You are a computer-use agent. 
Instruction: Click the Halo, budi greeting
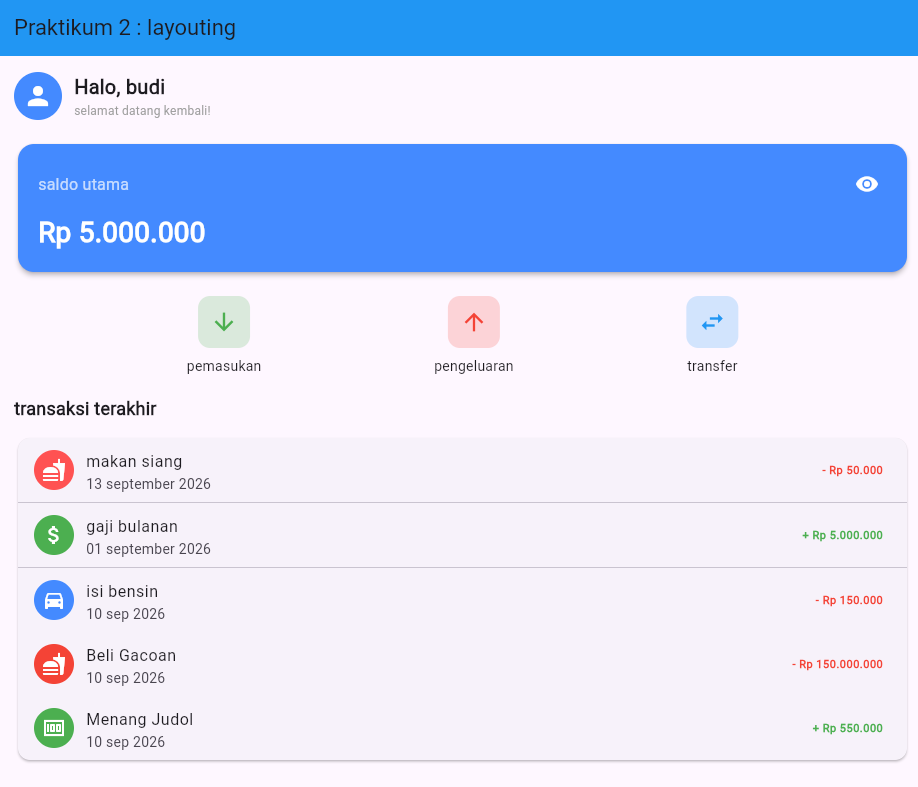click(119, 87)
